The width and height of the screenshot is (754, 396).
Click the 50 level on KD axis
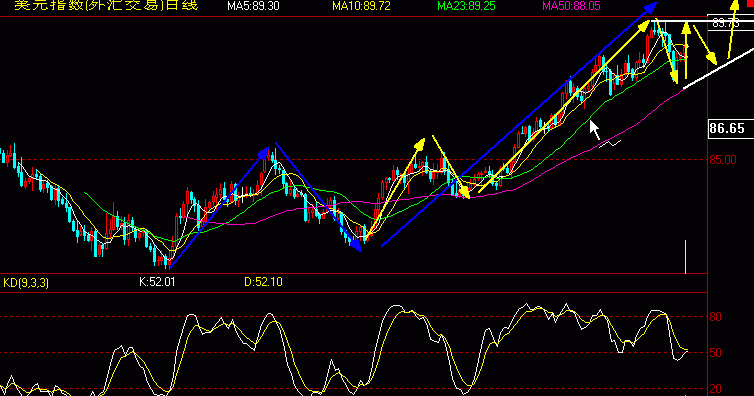click(x=716, y=353)
